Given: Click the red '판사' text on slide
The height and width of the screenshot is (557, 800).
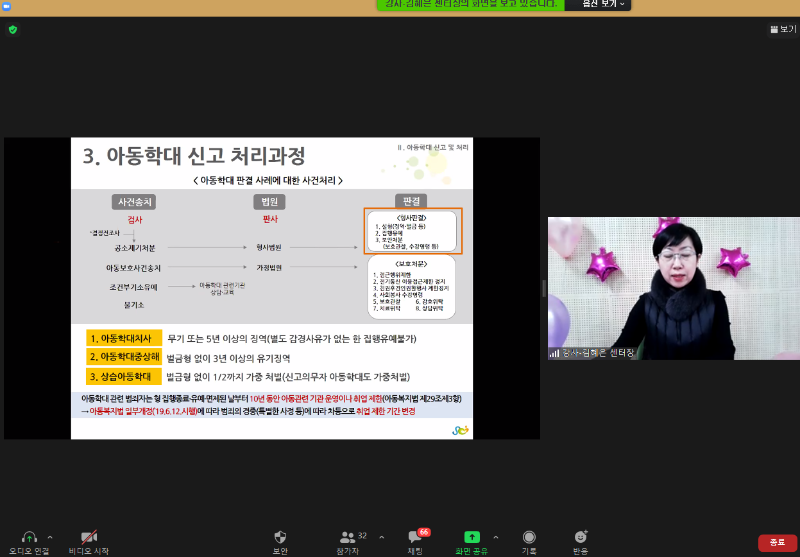Looking at the screenshot, I should 270,219.
